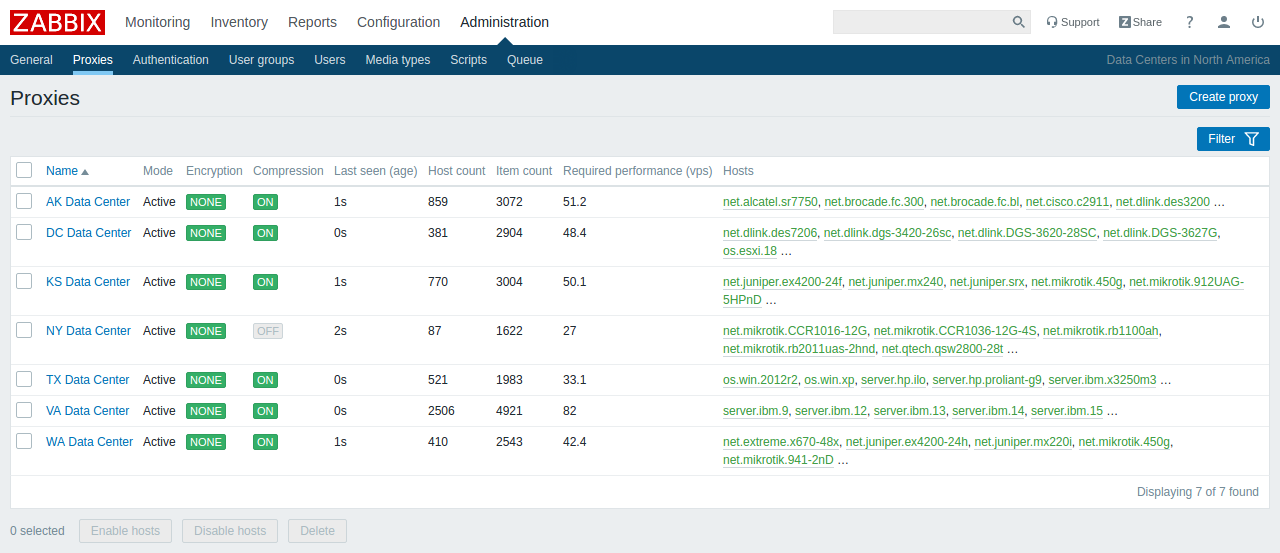Check the NY Data Center checkbox
The height and width of the screenshot is (553, 1280).
coord(24,330)
